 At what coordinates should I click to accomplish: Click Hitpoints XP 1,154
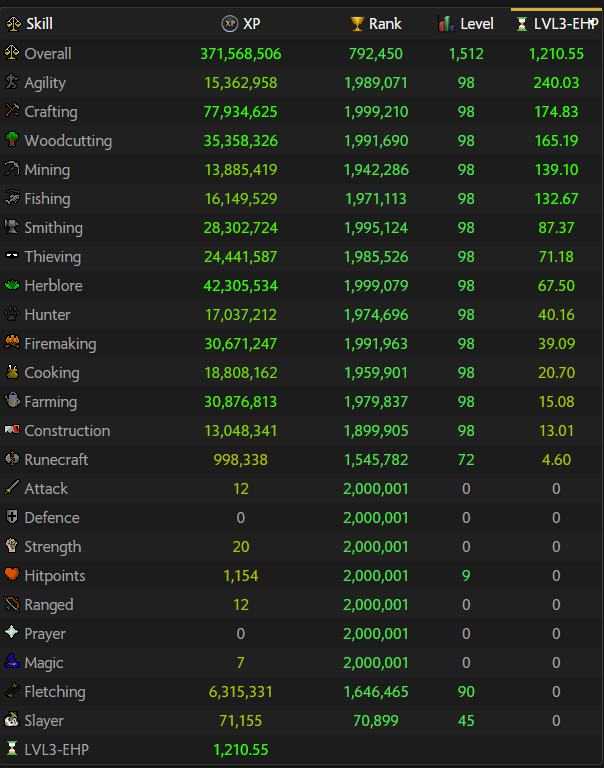click(241, 575)
